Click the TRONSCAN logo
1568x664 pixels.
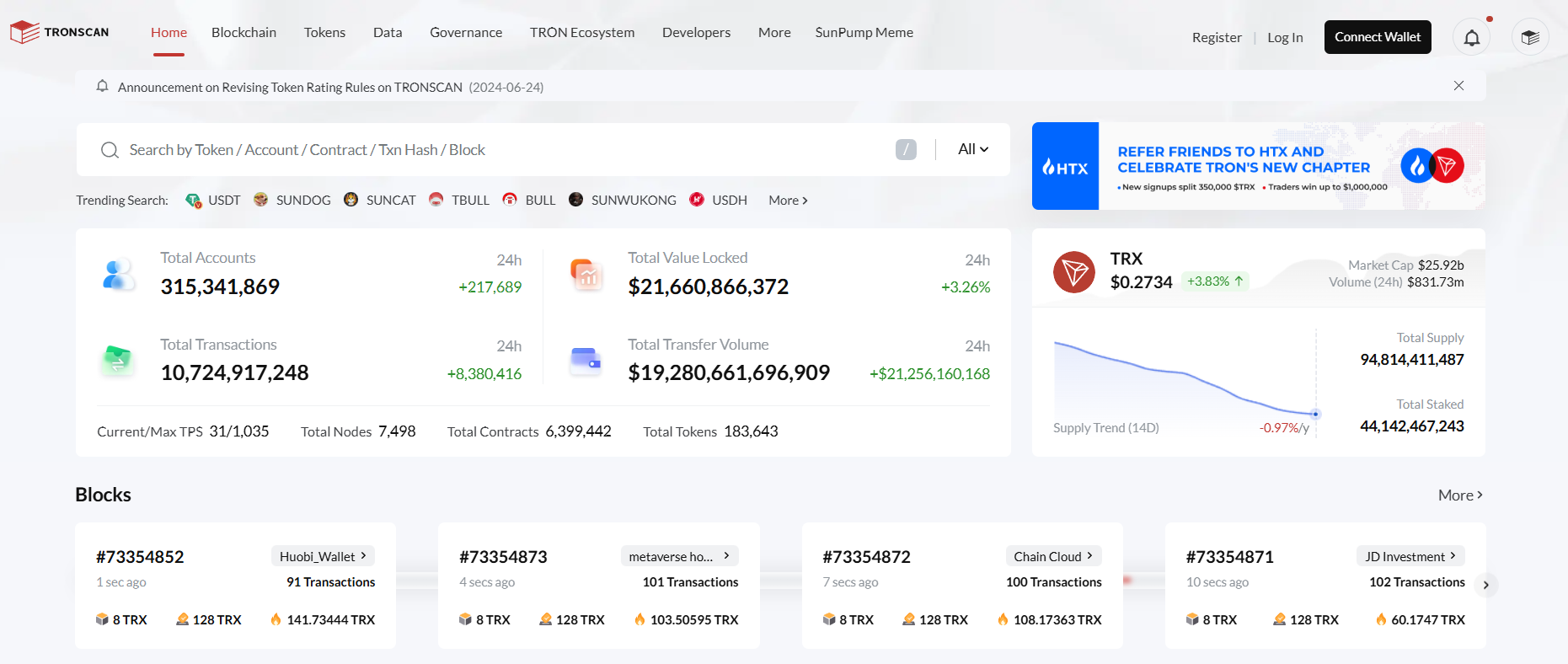pos(60,32)
